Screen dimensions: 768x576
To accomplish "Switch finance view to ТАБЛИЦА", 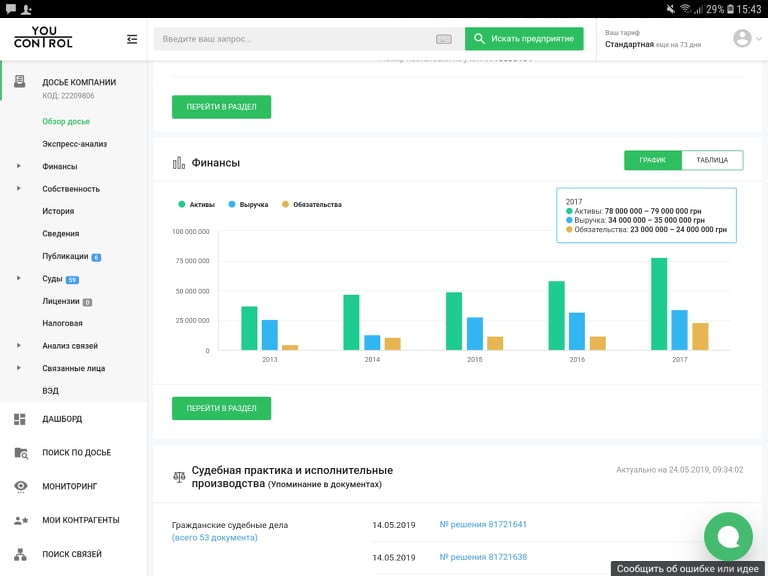I will point(712,160).
